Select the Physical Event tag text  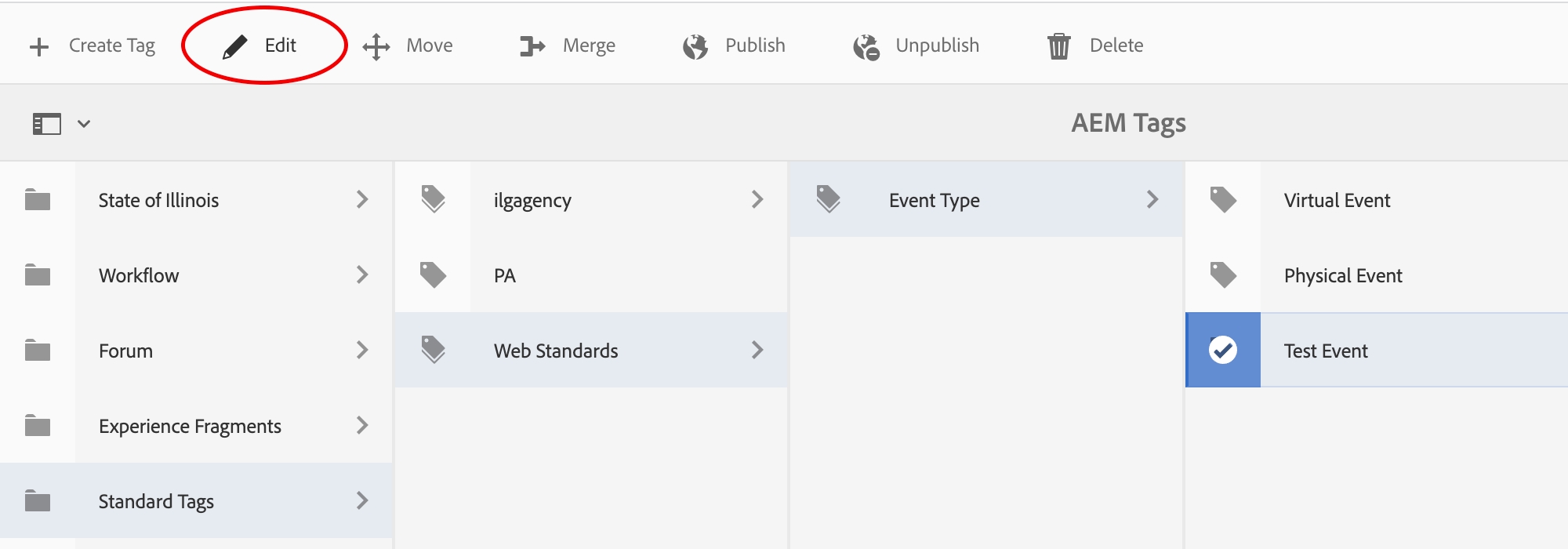click(1343, 276)
